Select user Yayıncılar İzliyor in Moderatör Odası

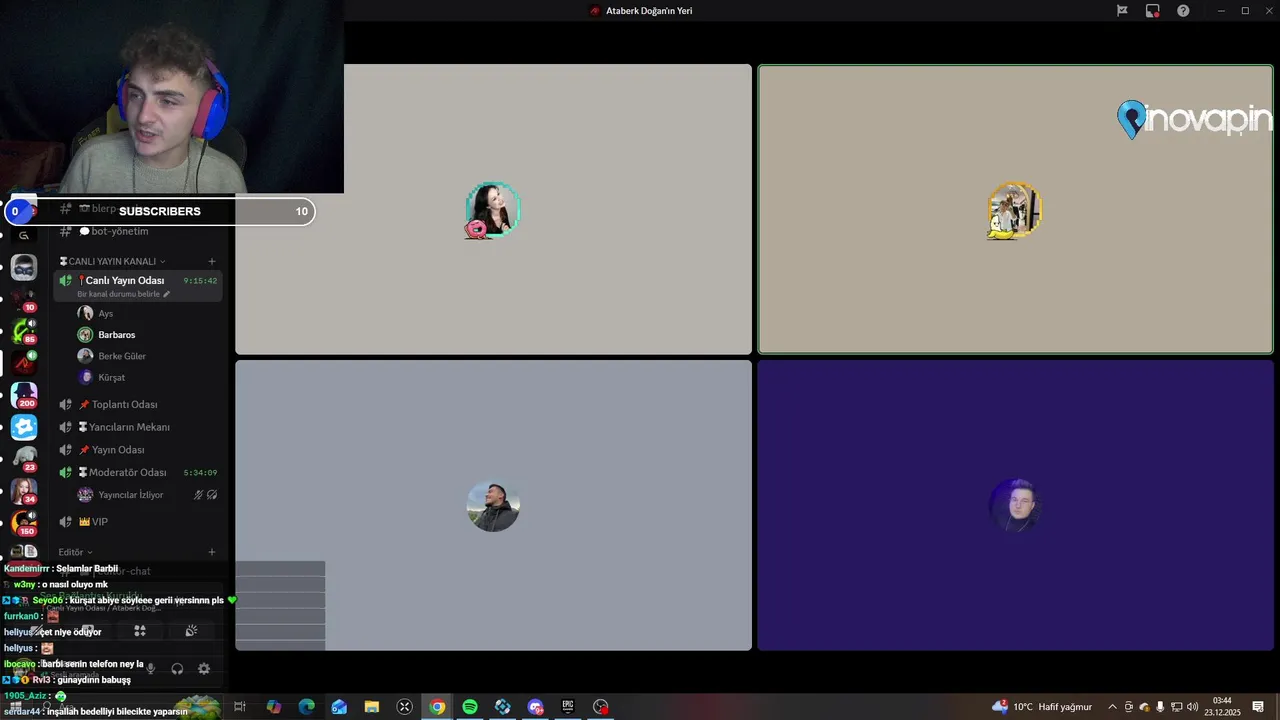tap(148, 495)
